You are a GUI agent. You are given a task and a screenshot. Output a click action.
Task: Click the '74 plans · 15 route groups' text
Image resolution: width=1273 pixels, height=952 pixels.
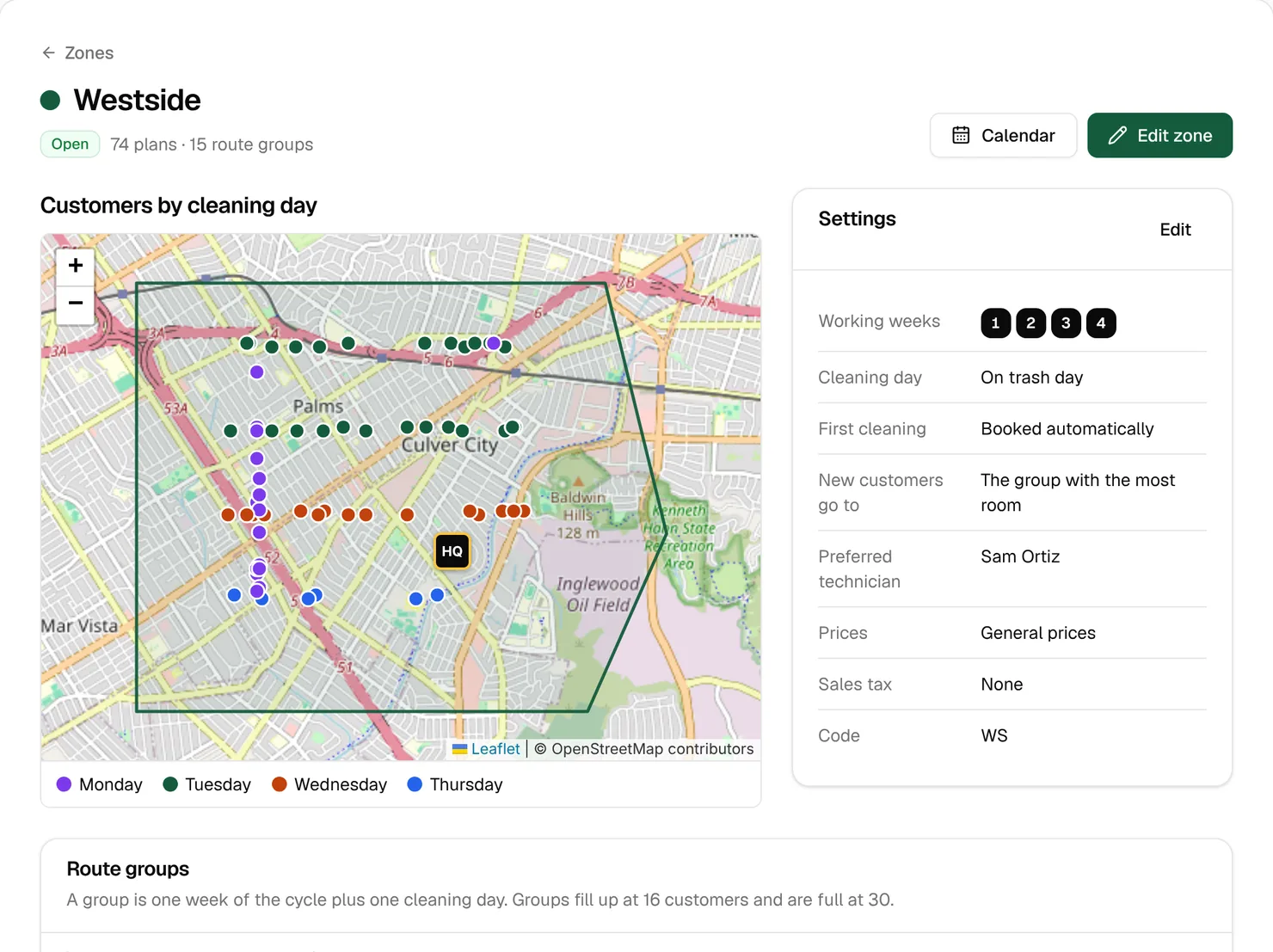point(212,144)
